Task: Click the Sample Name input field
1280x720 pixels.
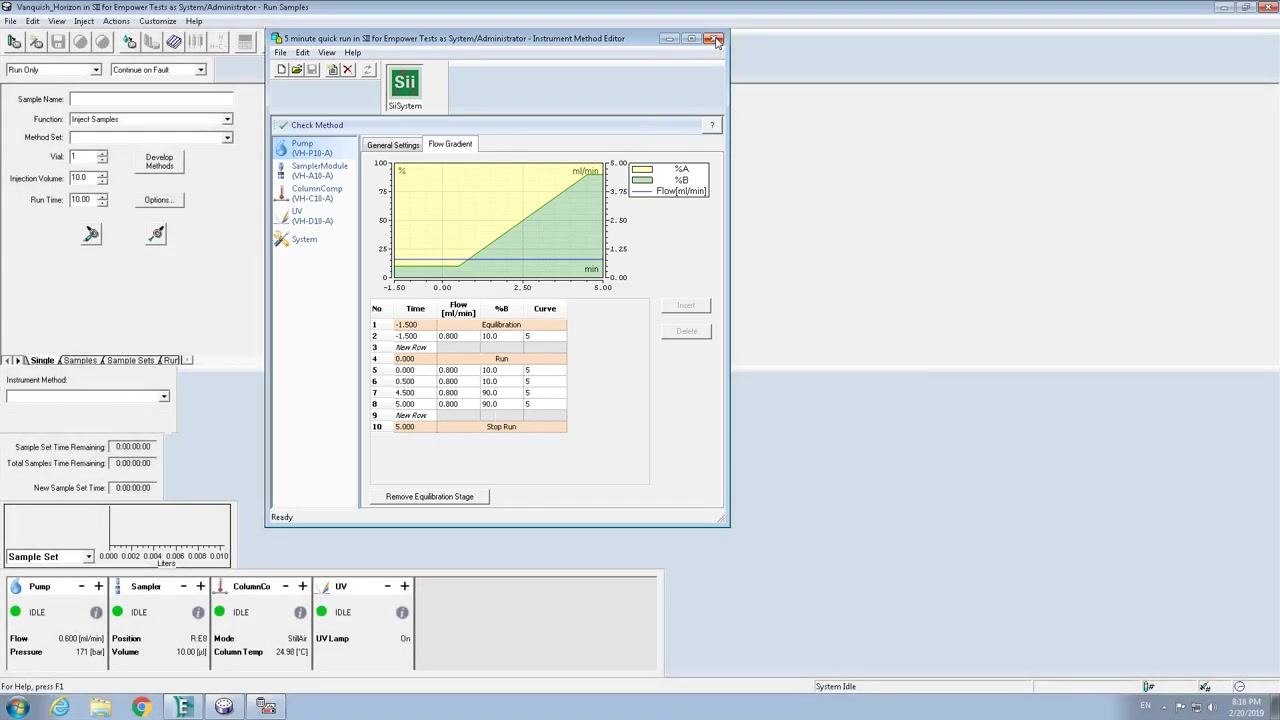Action: click(x=151, y=99)
